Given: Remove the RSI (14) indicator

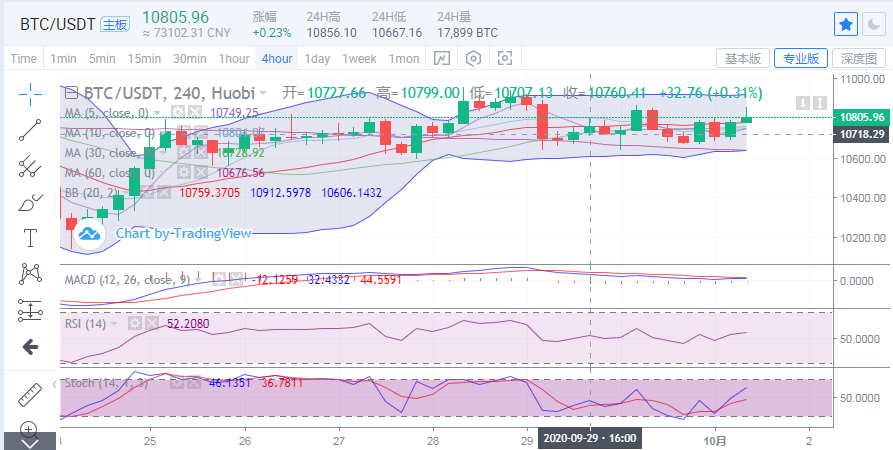Looking at the screenshot, I should [x=150, y=324].
